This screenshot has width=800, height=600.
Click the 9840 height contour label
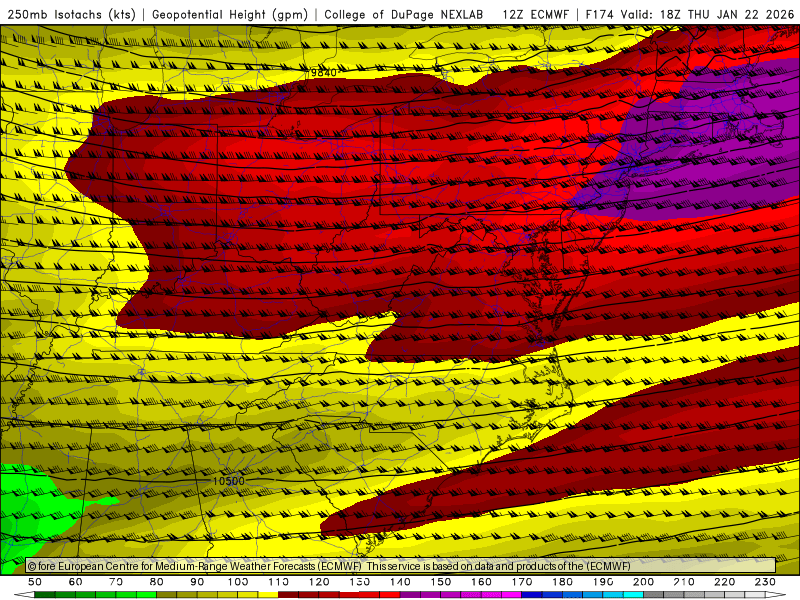323,73
